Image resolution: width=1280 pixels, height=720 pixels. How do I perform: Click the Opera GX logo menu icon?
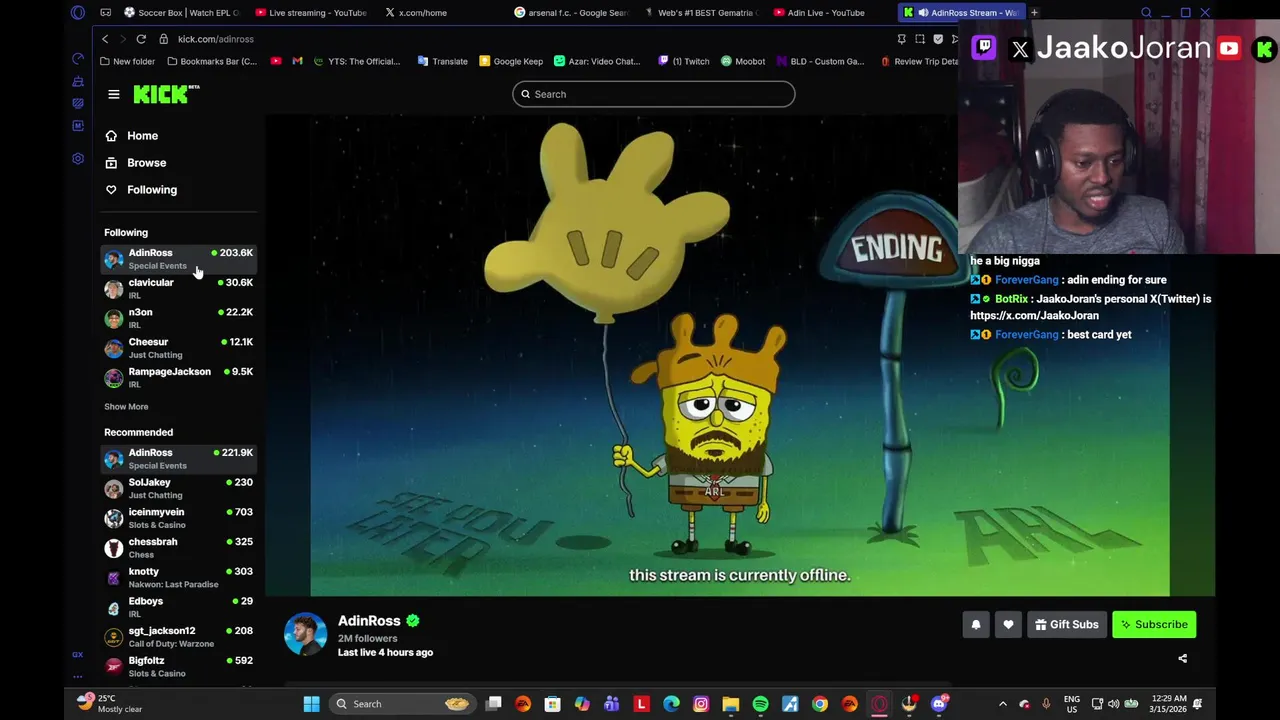pyautogui.click(x=78, y=13)
